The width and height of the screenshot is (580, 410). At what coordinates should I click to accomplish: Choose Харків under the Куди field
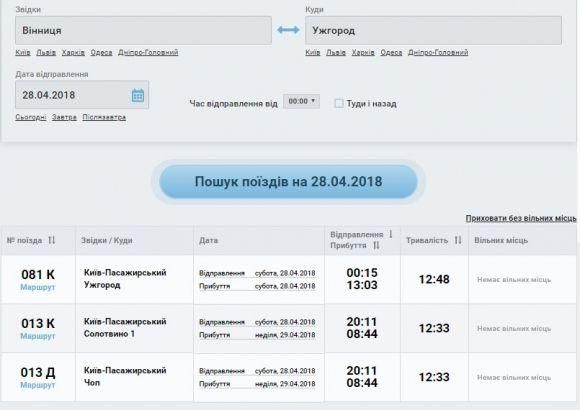(363, 53)
